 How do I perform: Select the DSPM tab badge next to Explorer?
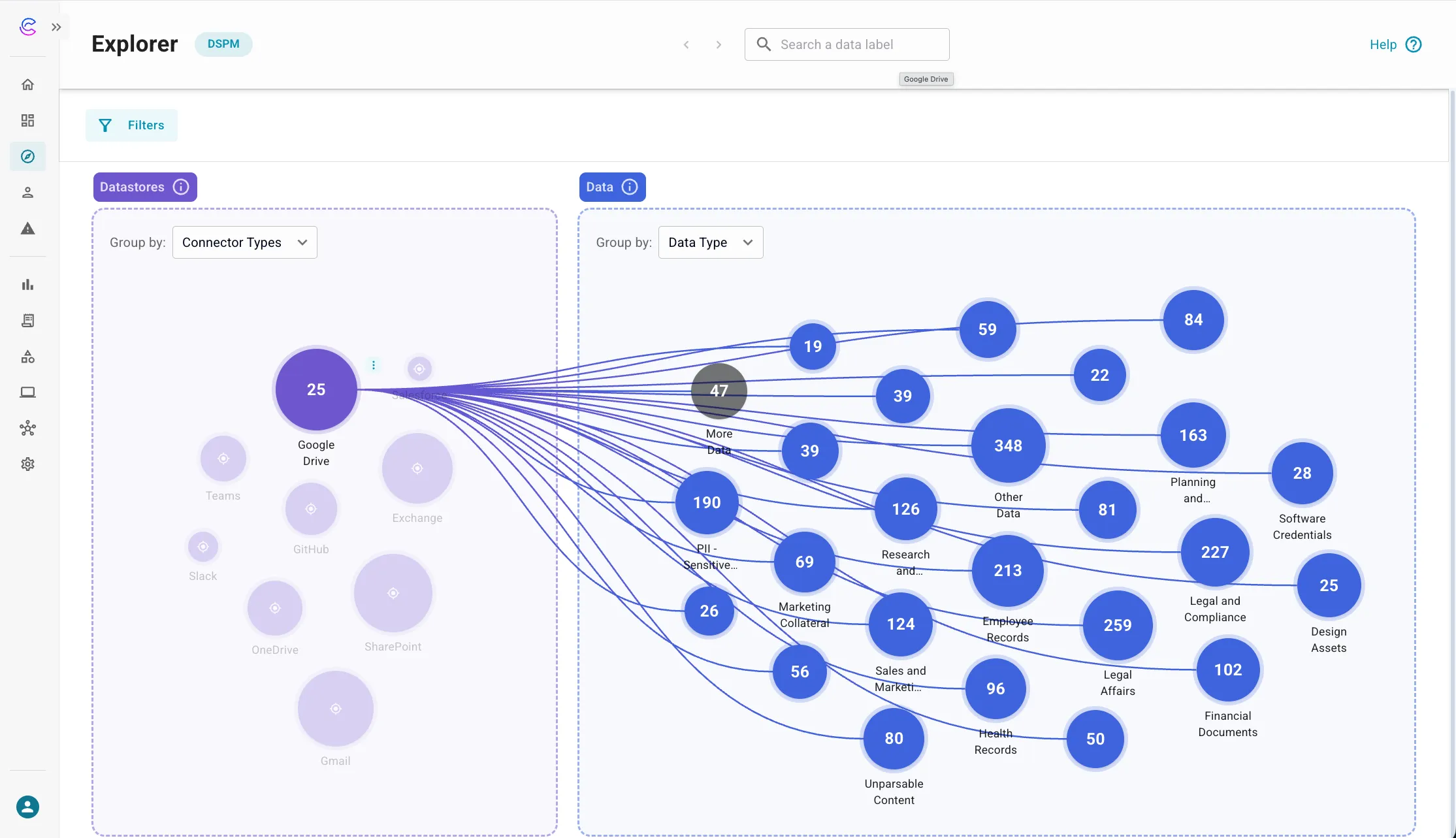[x=223, y=44]
